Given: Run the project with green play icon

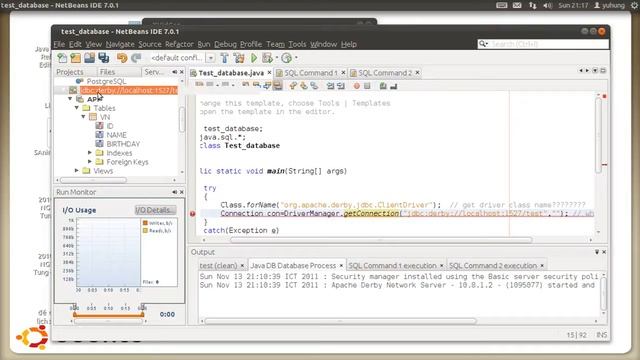Looking at the screenshot, I should [x=254, y=58].
